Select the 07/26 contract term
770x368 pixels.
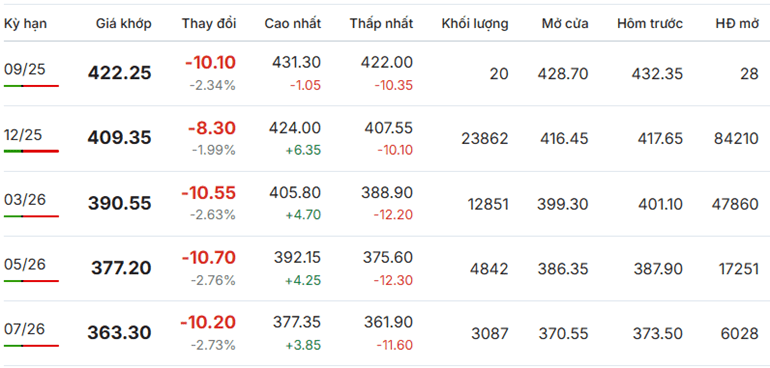click(x=25, y=329)
